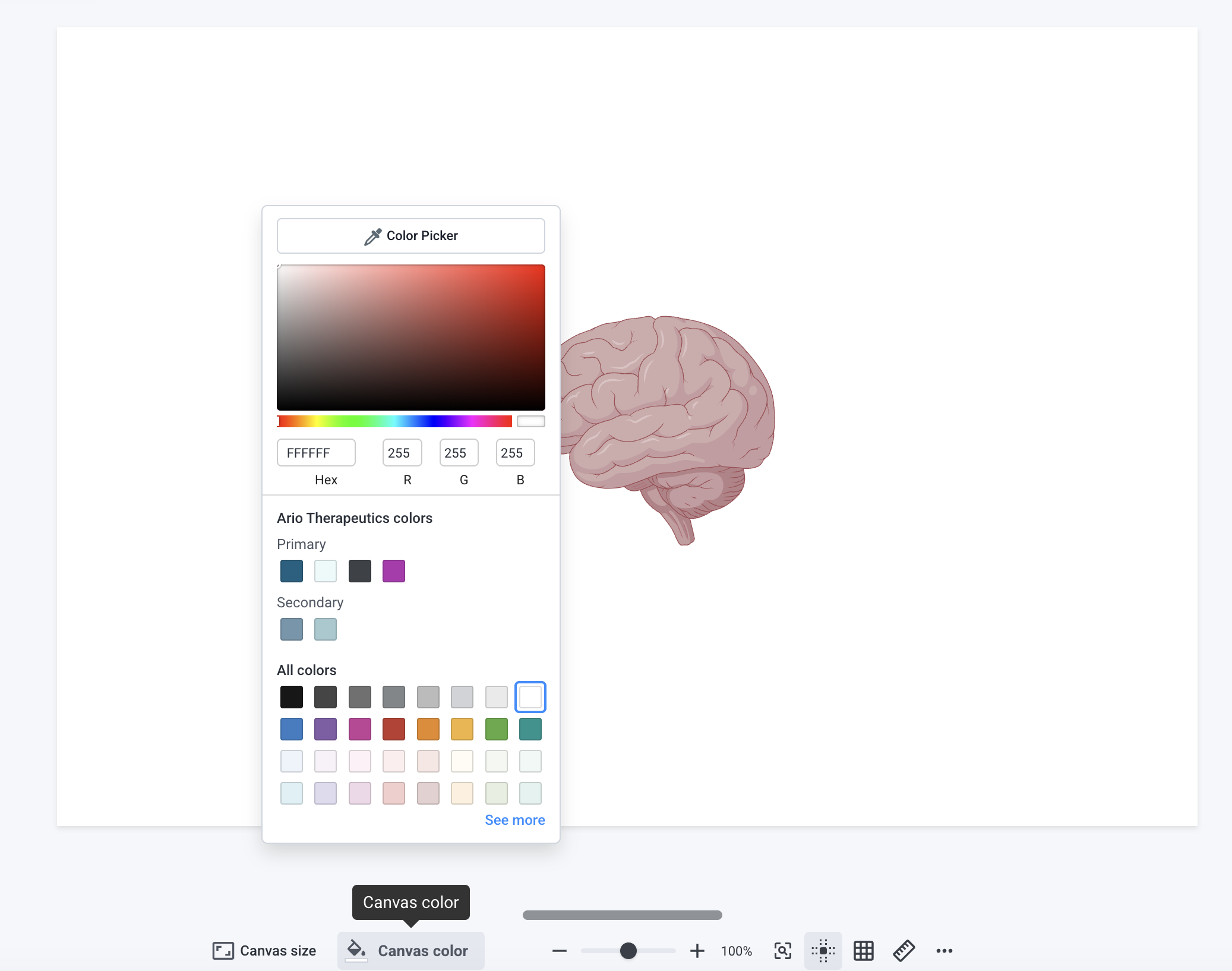Image resolution: width=1232 pixels, height=971 pixels.
Task: Click the Canvas color paint bucket button
Action: pyautogui.click(x=410, y=951)
